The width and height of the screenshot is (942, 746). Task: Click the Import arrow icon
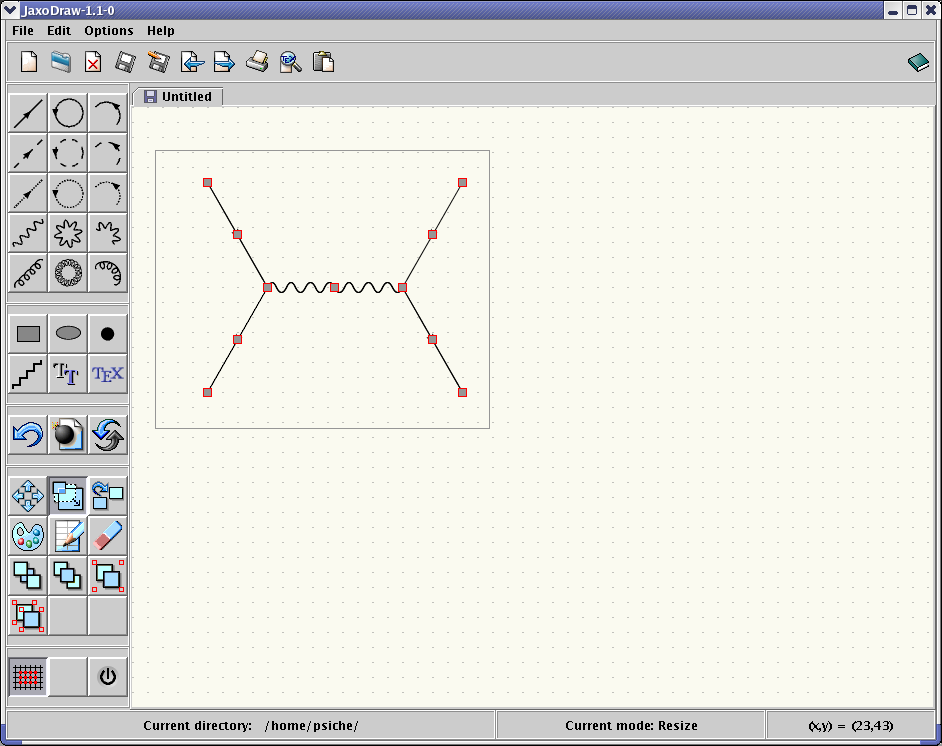point(192,62)
